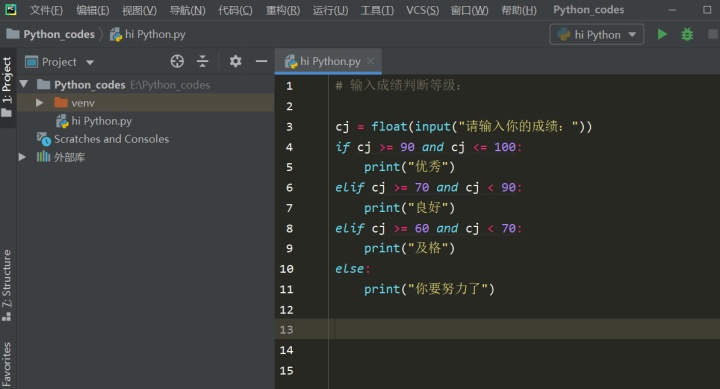Minimize the PyCharm window
The image size is (720, 389).
pos(672,10)
